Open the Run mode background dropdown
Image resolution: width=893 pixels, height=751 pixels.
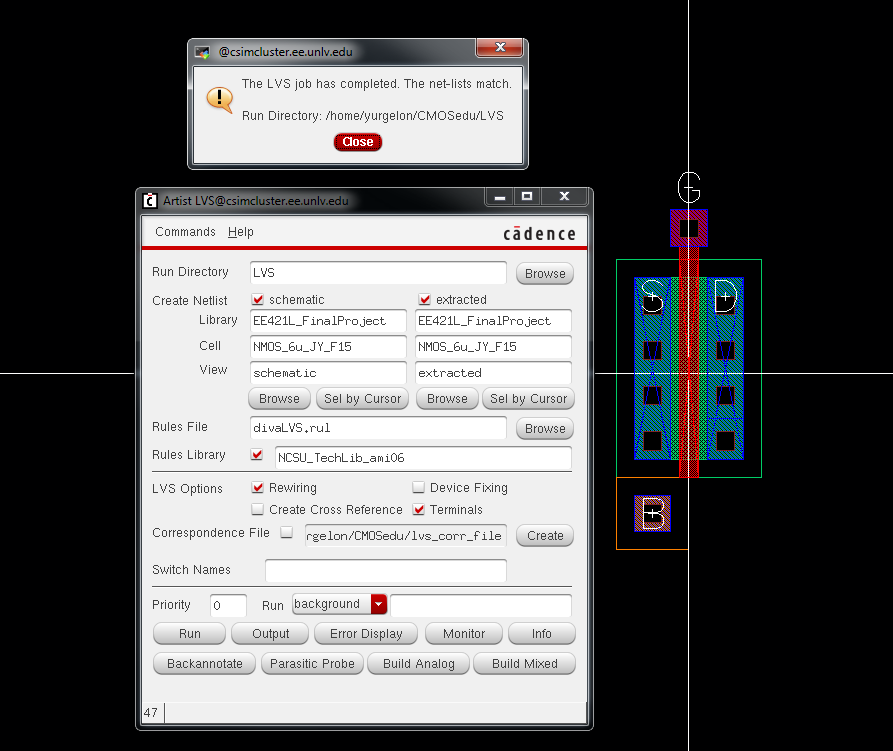click(x=379, y=604)
